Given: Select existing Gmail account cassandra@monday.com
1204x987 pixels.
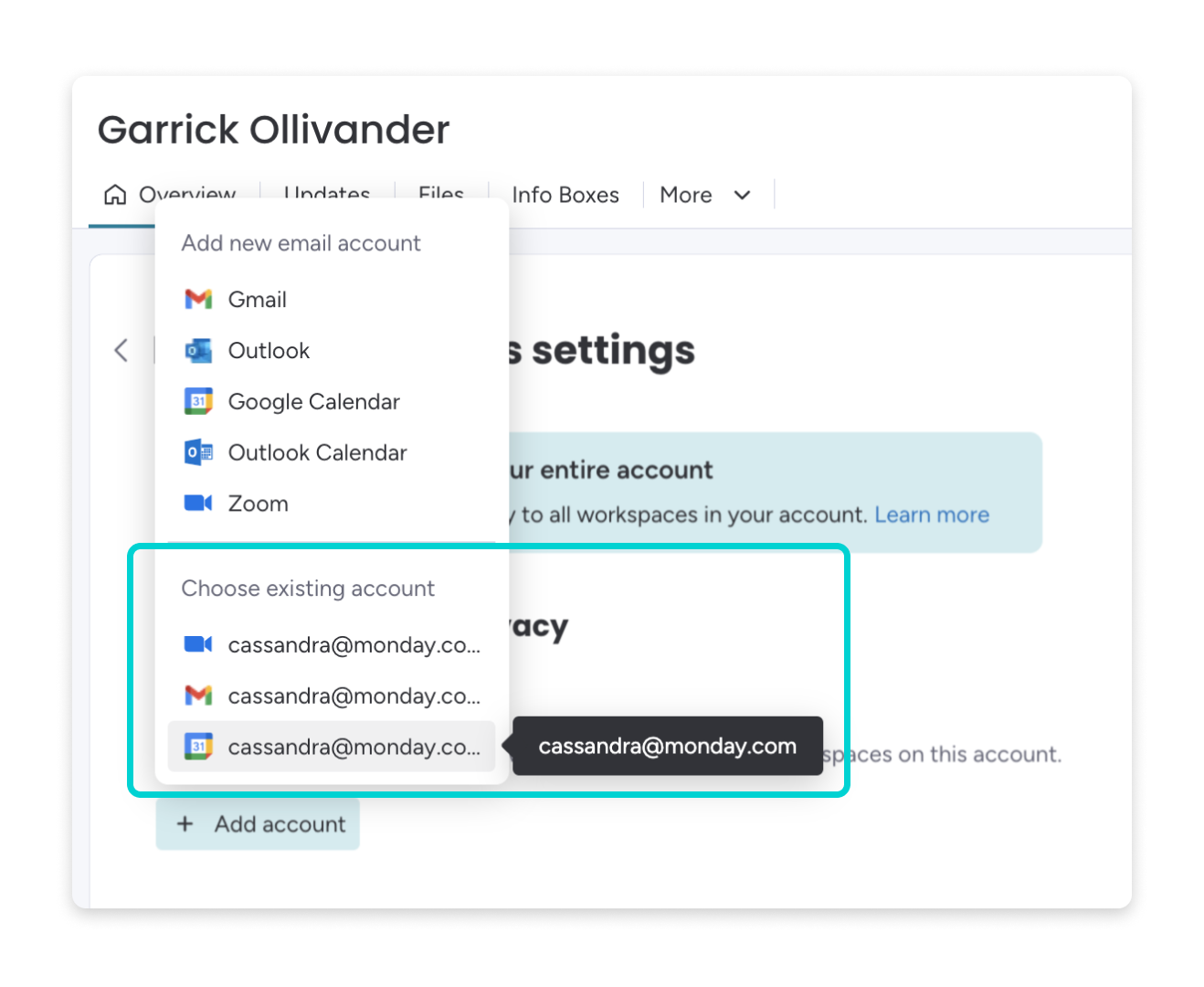Looking at the screenshot, I should pos(353,696).
